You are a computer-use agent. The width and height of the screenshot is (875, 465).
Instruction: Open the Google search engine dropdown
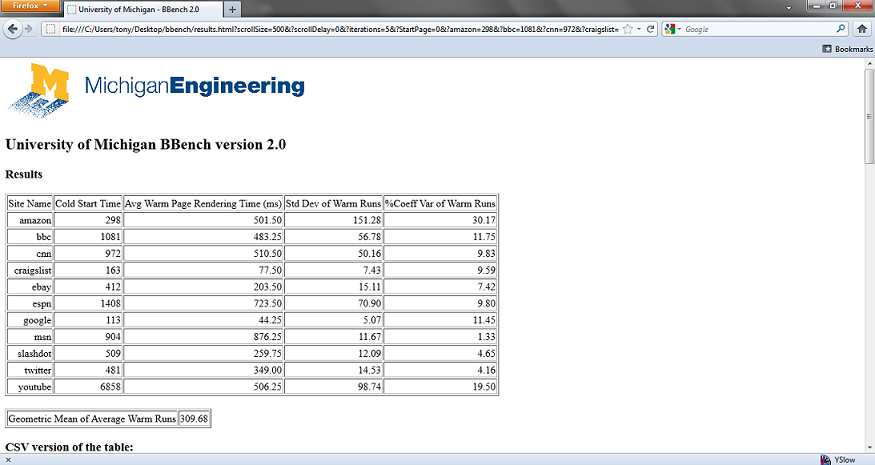[x=675, y=29]
